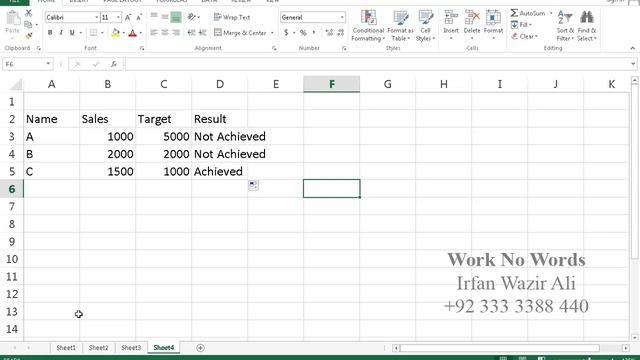640x360 pixels.
Task: Click the Copy icon in Clipboard group
Action: click(28, 24)
